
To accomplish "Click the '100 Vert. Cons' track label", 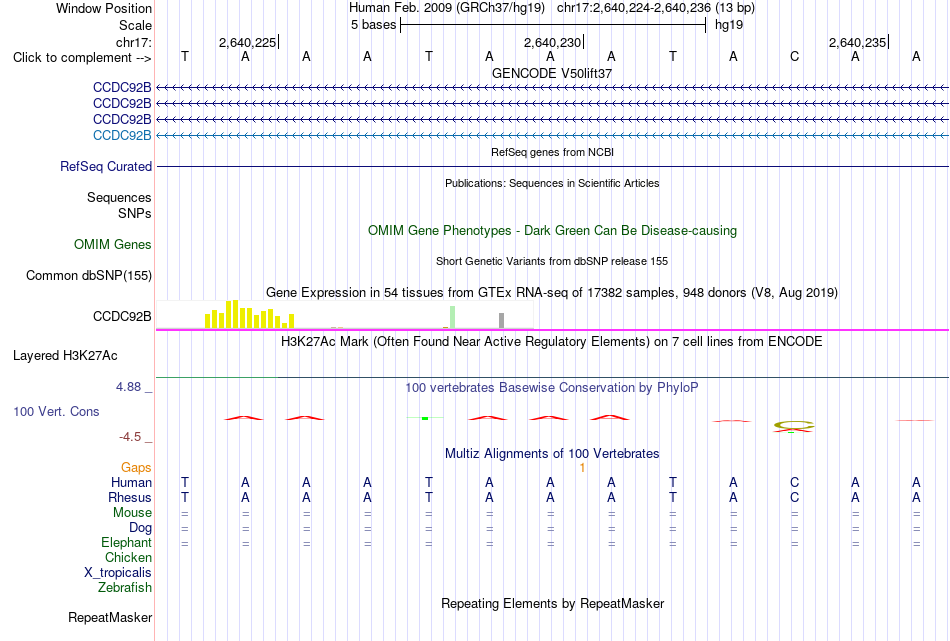I will (56, 411).
